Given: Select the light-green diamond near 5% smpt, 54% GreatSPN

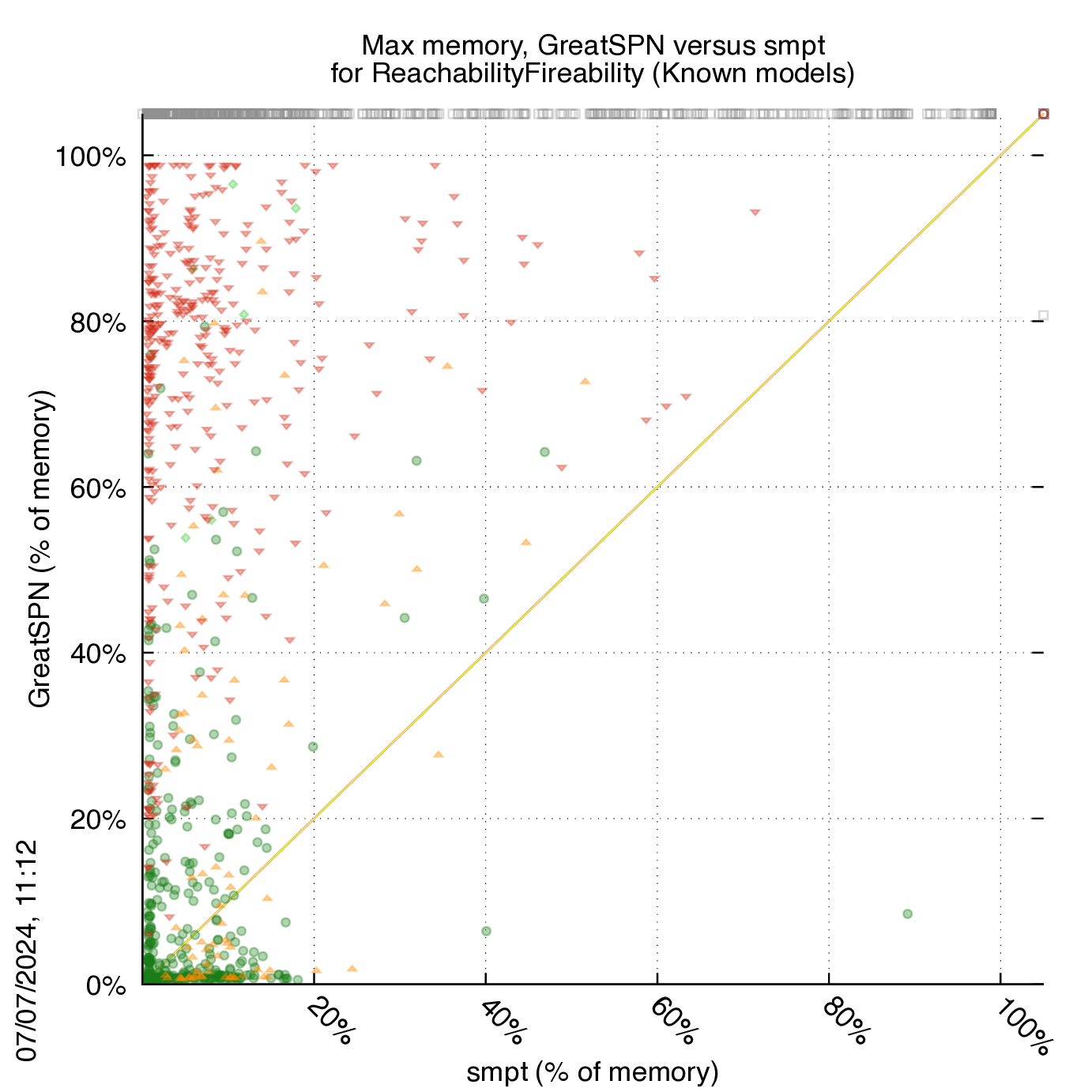Looking at the screenshot, I should click(186, 538).
